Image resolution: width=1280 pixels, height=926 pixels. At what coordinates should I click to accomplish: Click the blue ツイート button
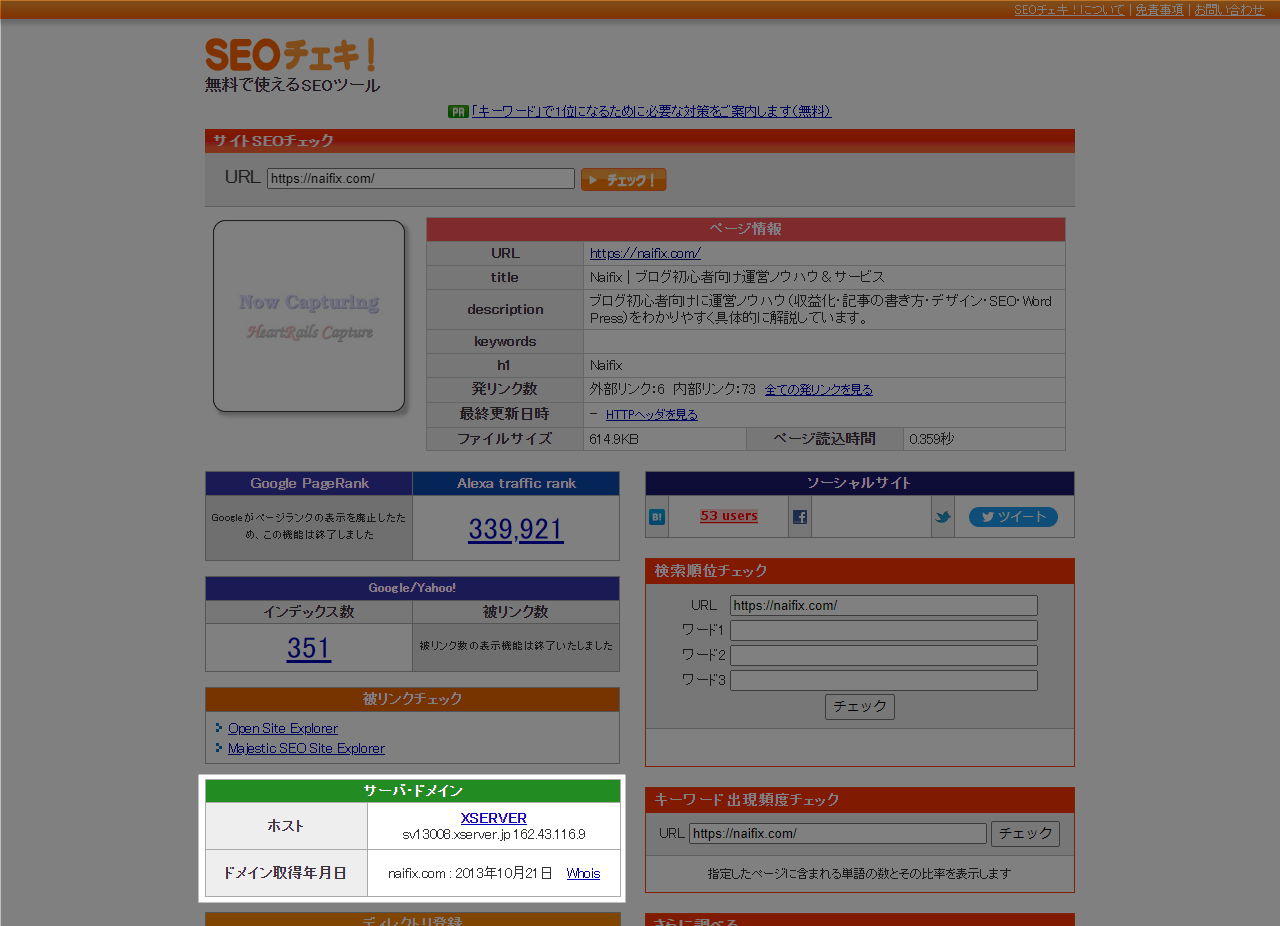1013,517
